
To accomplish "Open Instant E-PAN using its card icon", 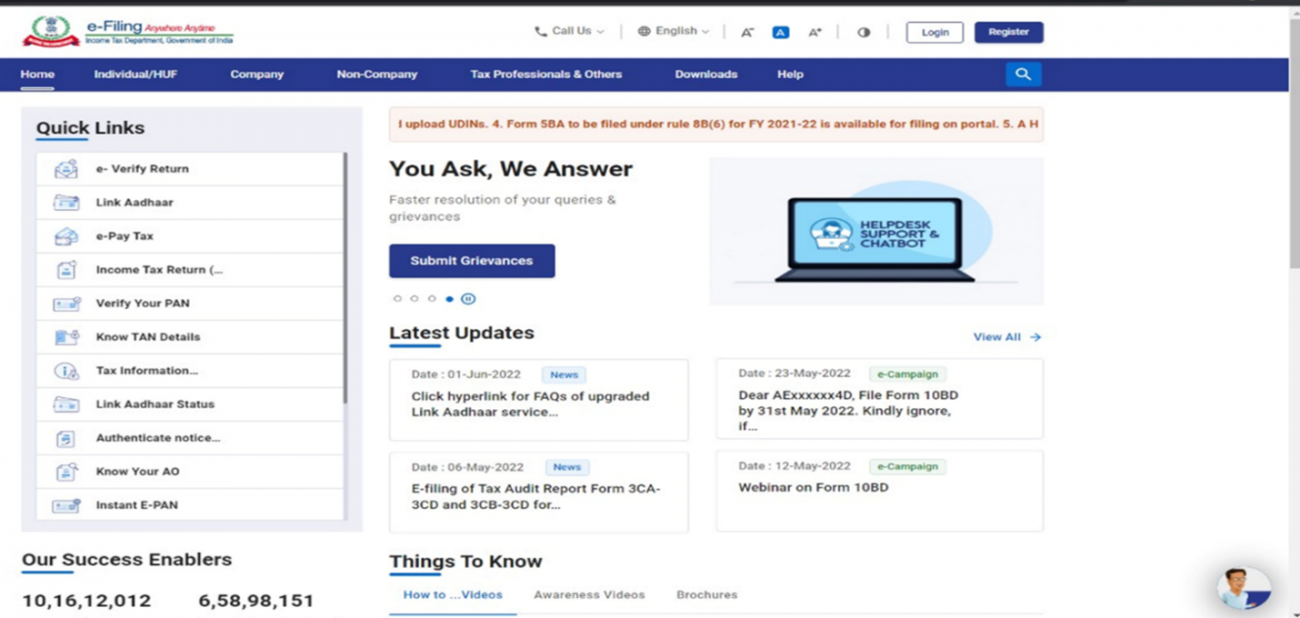I will click(x=66, y=506).
